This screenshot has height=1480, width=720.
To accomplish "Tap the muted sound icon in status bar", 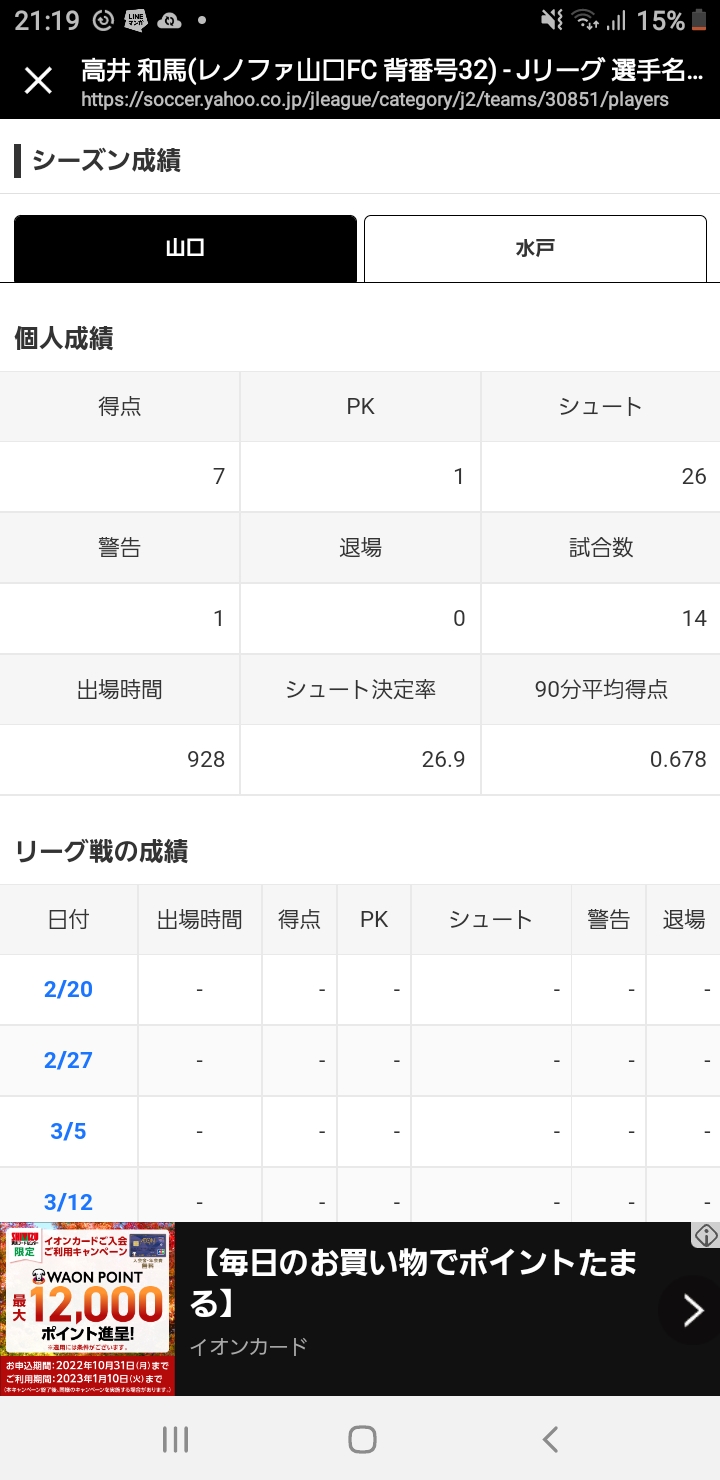I will (551, 20).
